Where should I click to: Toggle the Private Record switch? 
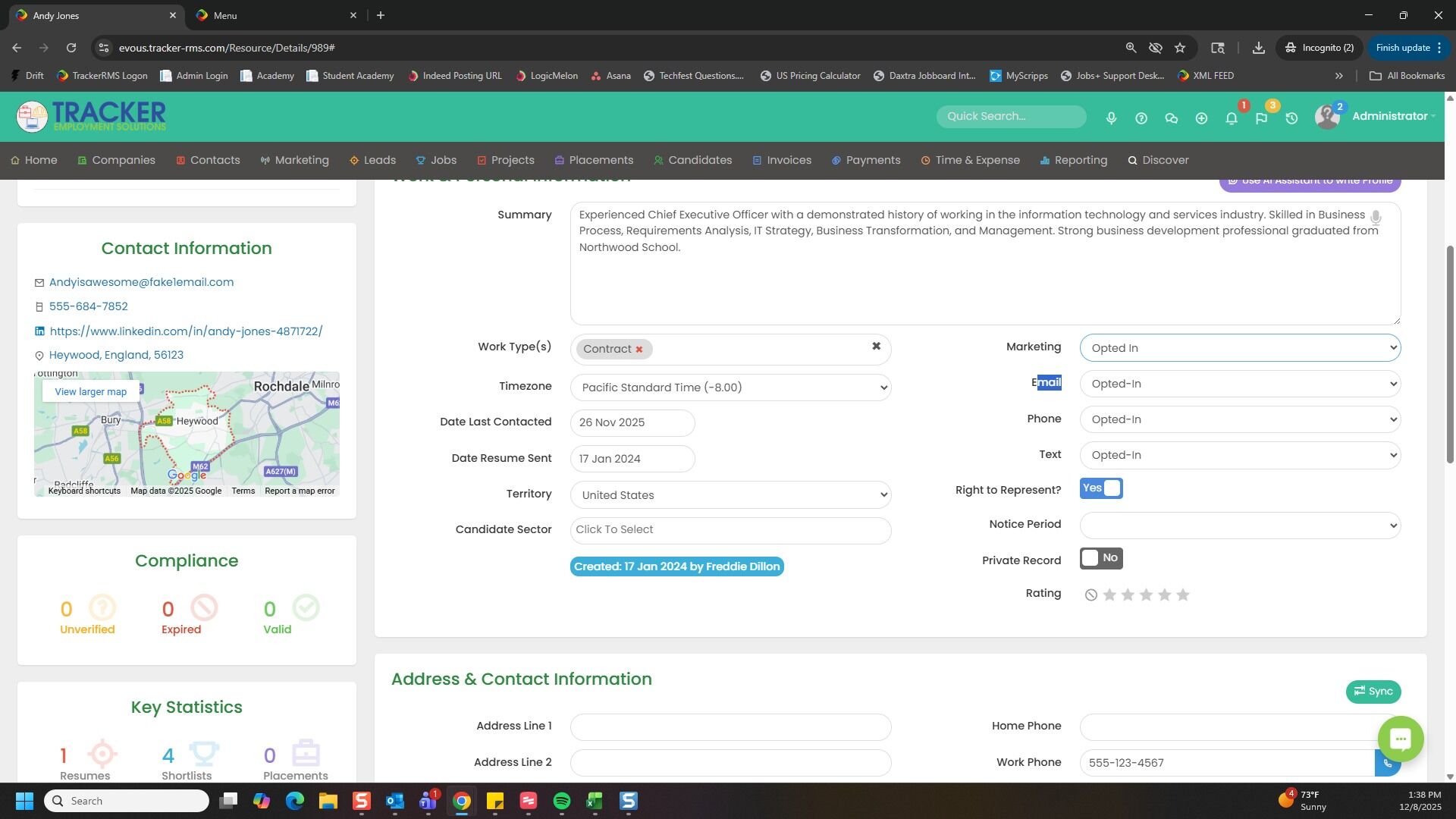click(x=1101, y=558)
